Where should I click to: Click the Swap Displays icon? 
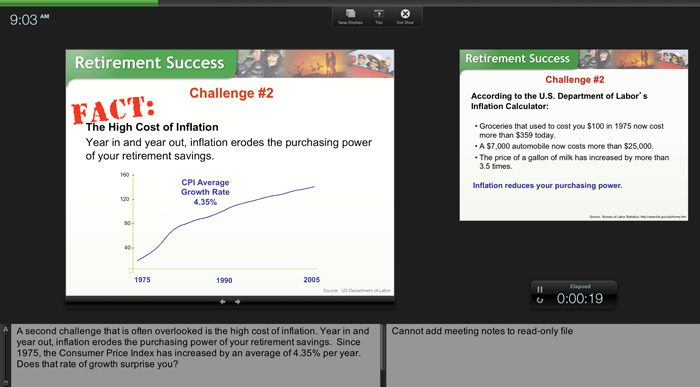[x=350, y=14]
